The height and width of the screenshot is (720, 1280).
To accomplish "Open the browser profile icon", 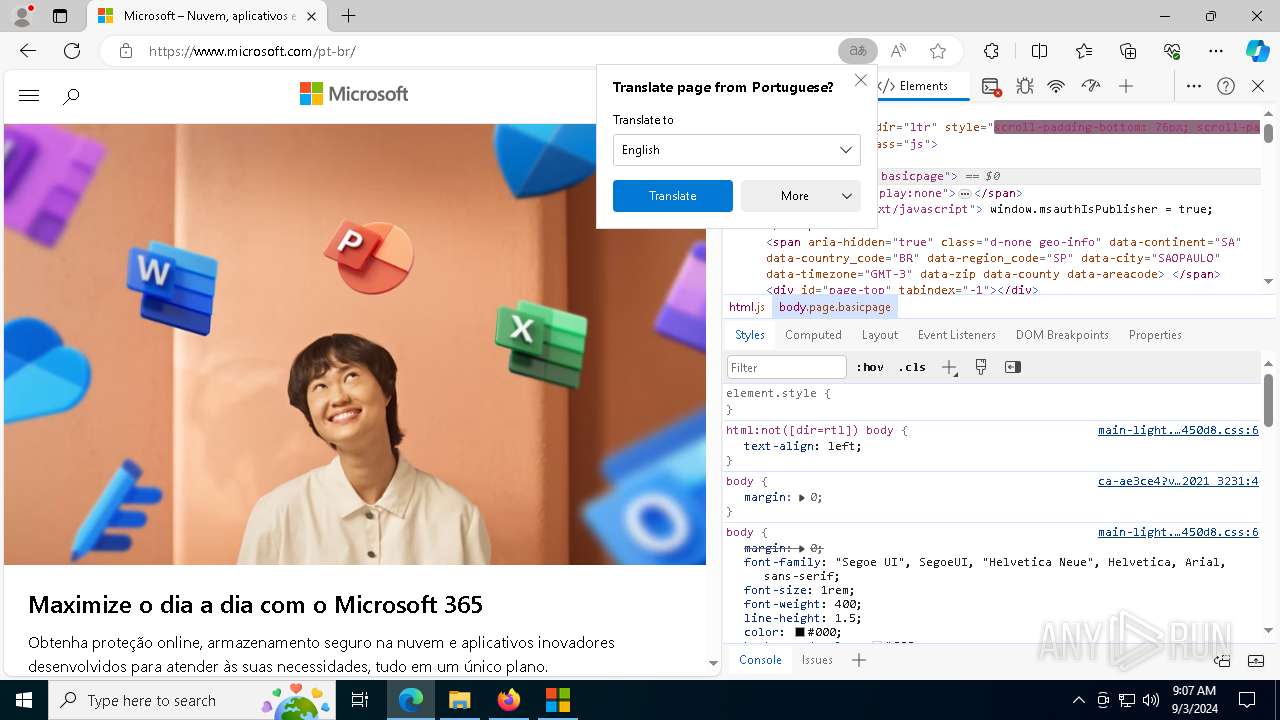I will pos(22,16).
